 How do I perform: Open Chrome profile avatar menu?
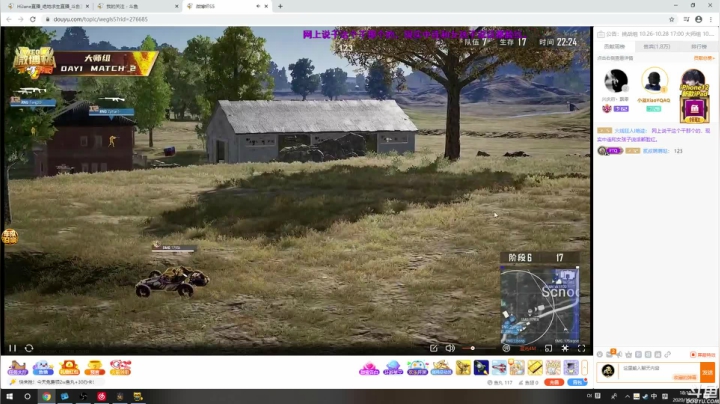[x=698, y=19]
